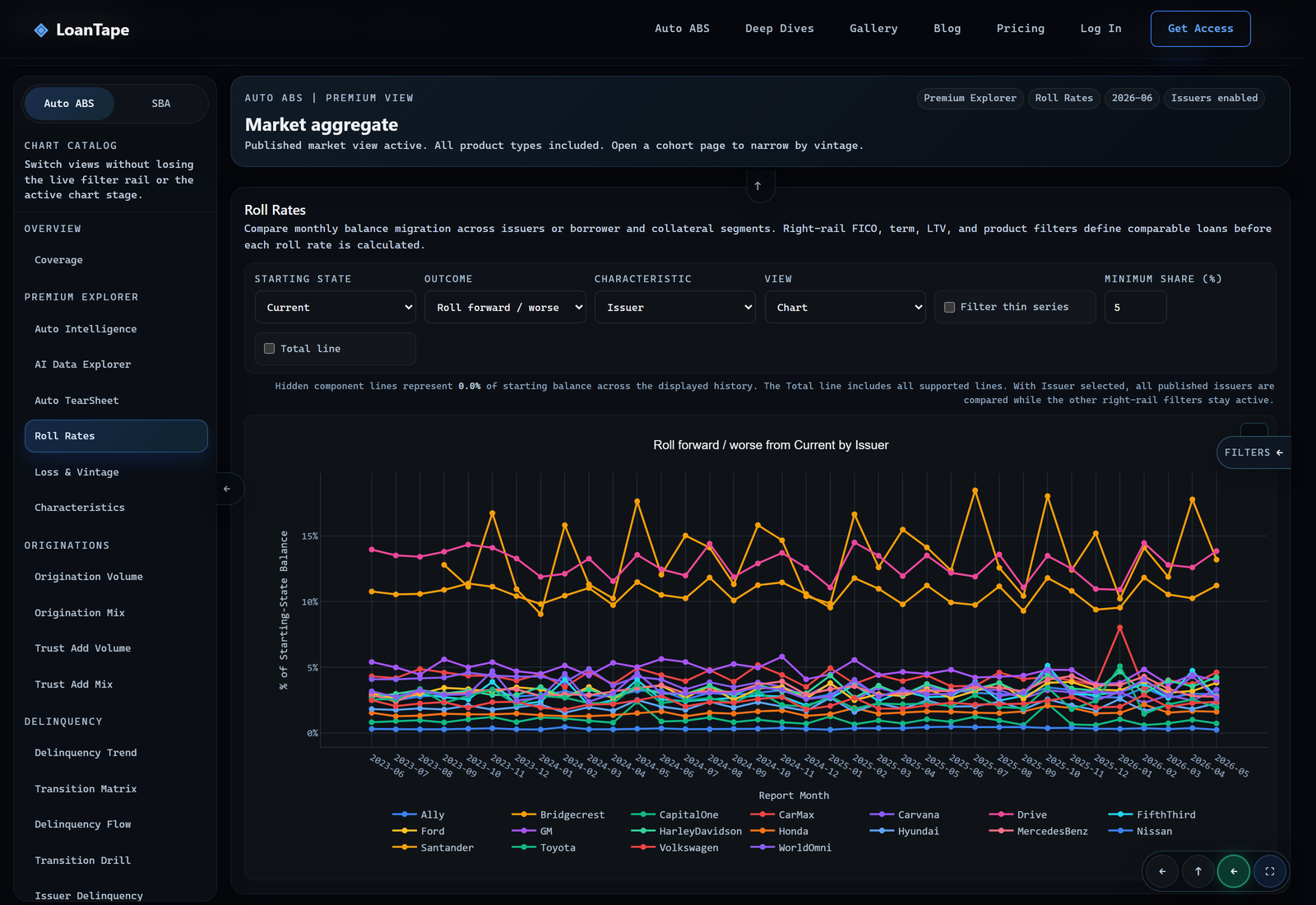Select the Auto ABS sidebar tab pill
This screenshot has height=905, width=1316.
point(69,104)
